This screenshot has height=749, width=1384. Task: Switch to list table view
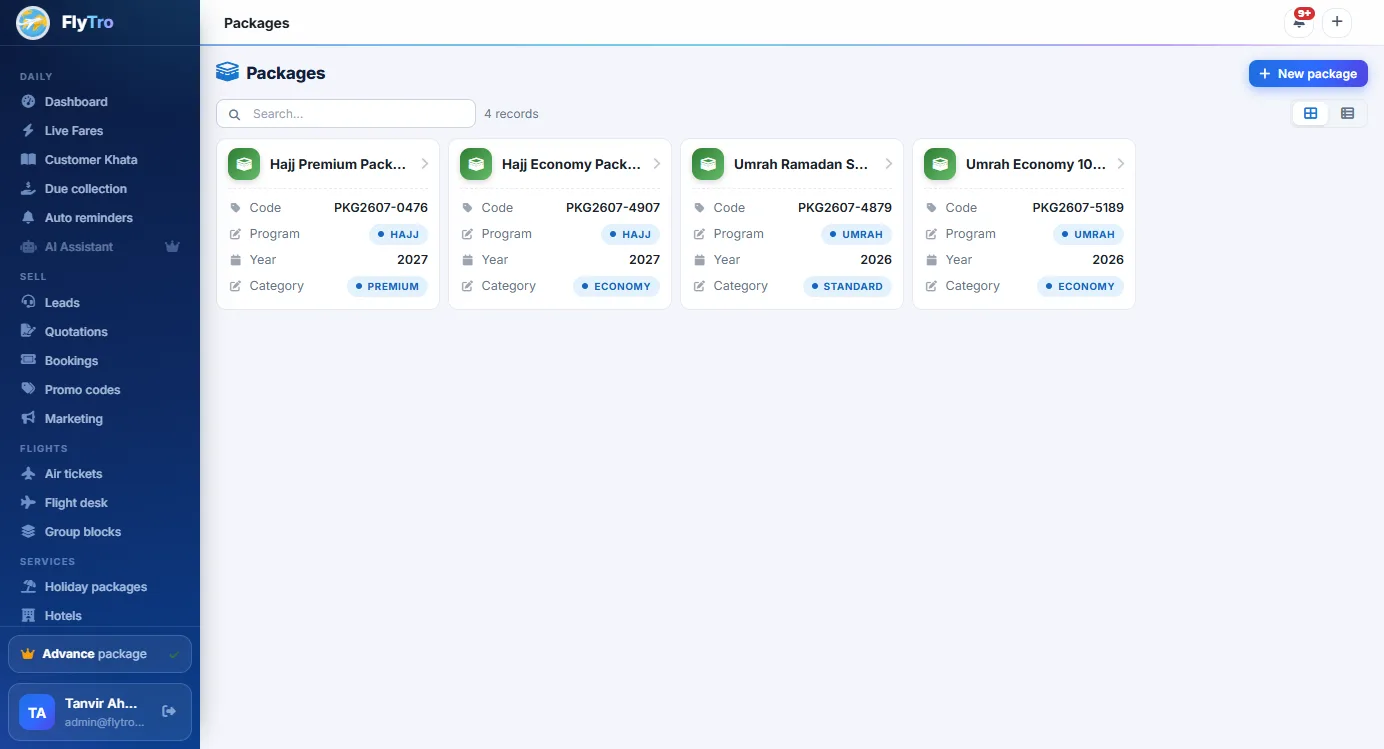[x=1347, y=113]
